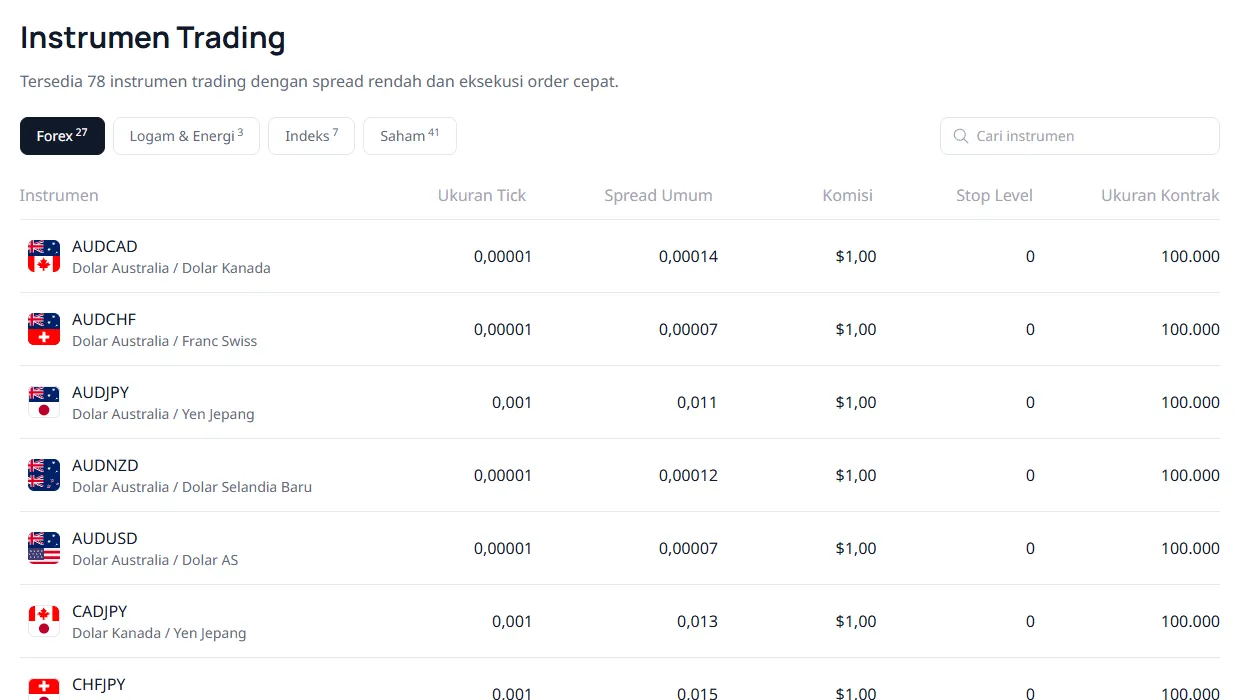Click the Instrumen Trading page heading

coord(153,38)
